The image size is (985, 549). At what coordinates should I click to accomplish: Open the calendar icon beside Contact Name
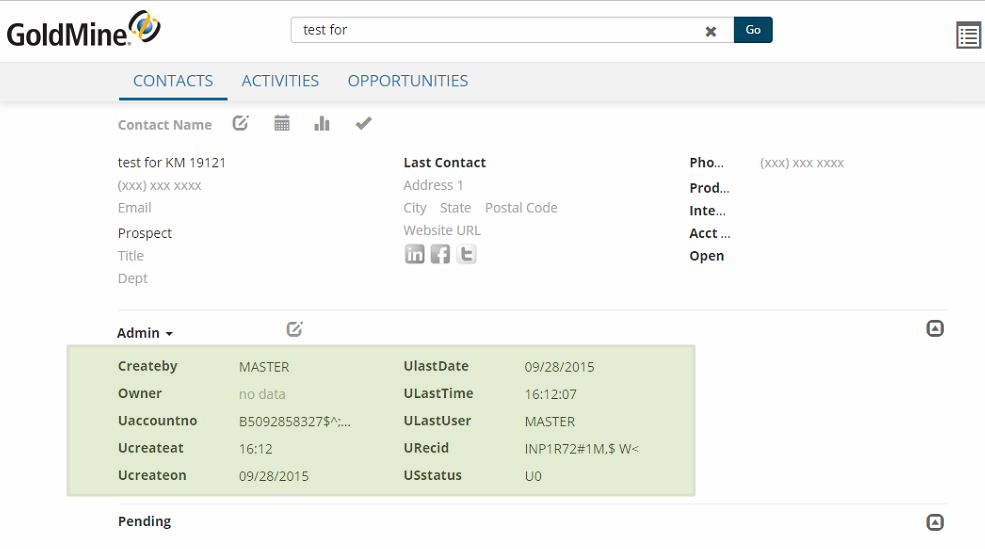coord(282,123)
